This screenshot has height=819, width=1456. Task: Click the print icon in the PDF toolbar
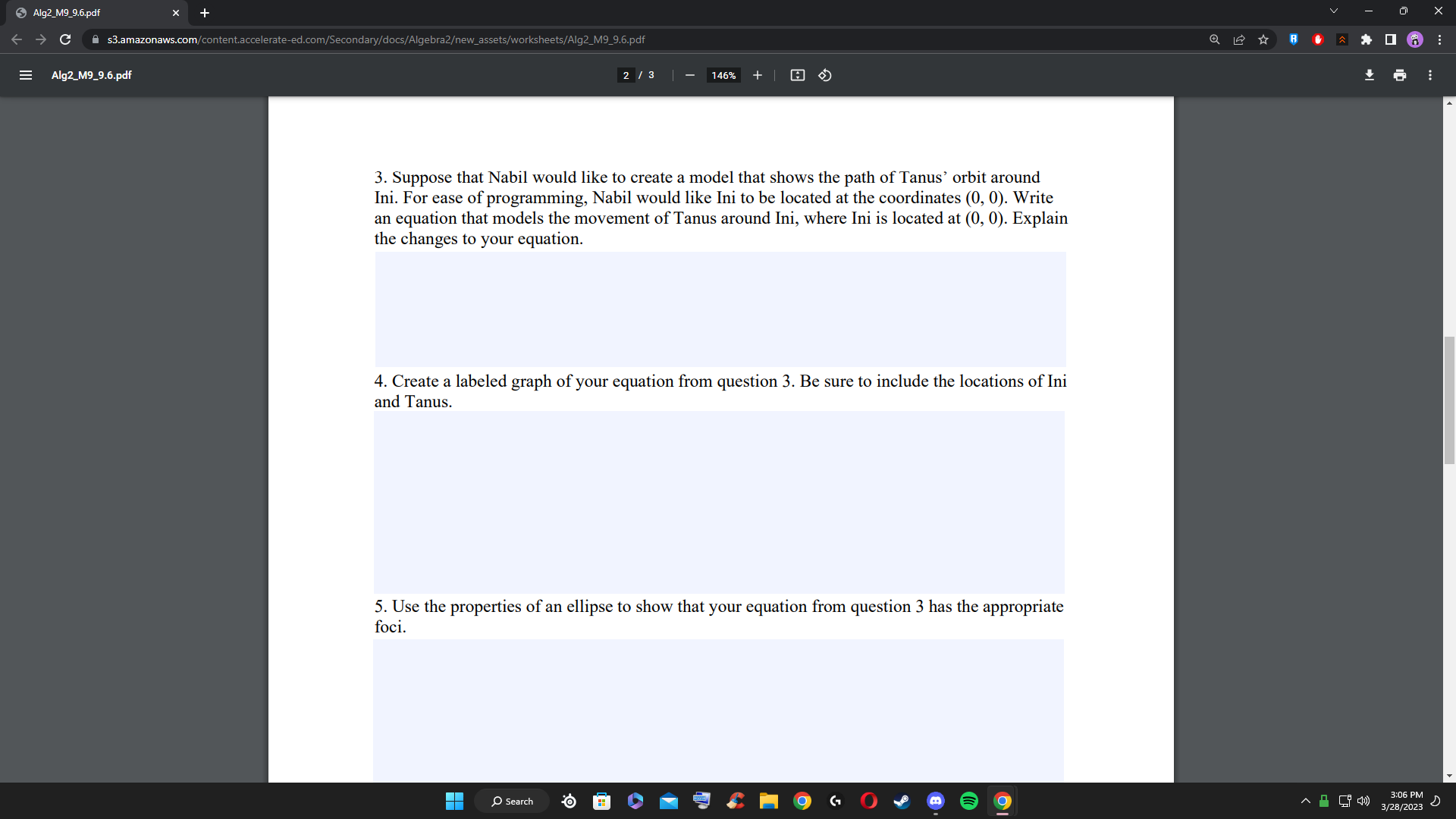point(1399,75)
